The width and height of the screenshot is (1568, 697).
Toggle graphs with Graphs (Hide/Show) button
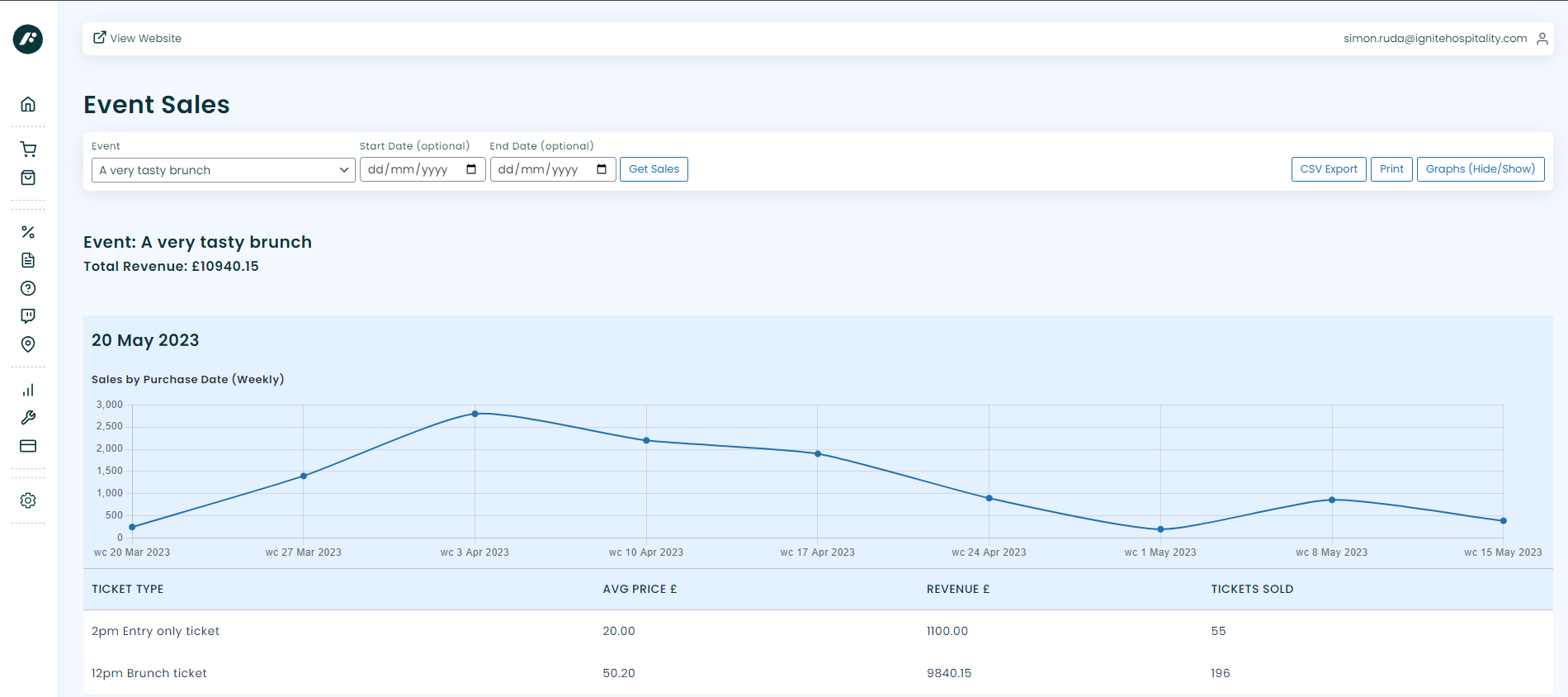pyautogui.click(x=1480, y=169)
